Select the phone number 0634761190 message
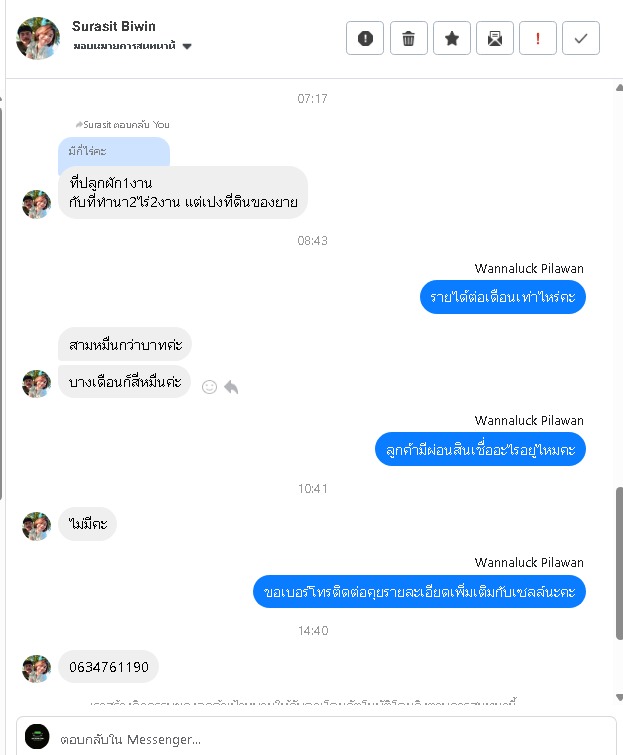623x755 pixels. coord(109,667)
